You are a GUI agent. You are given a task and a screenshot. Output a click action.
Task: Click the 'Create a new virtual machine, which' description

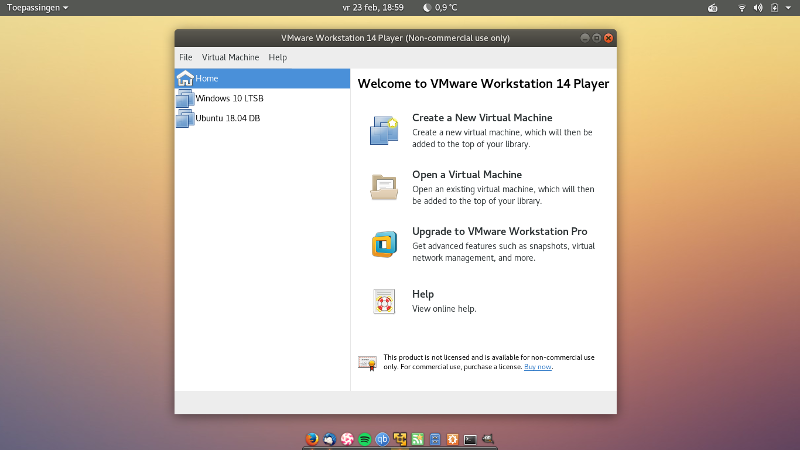502,138
